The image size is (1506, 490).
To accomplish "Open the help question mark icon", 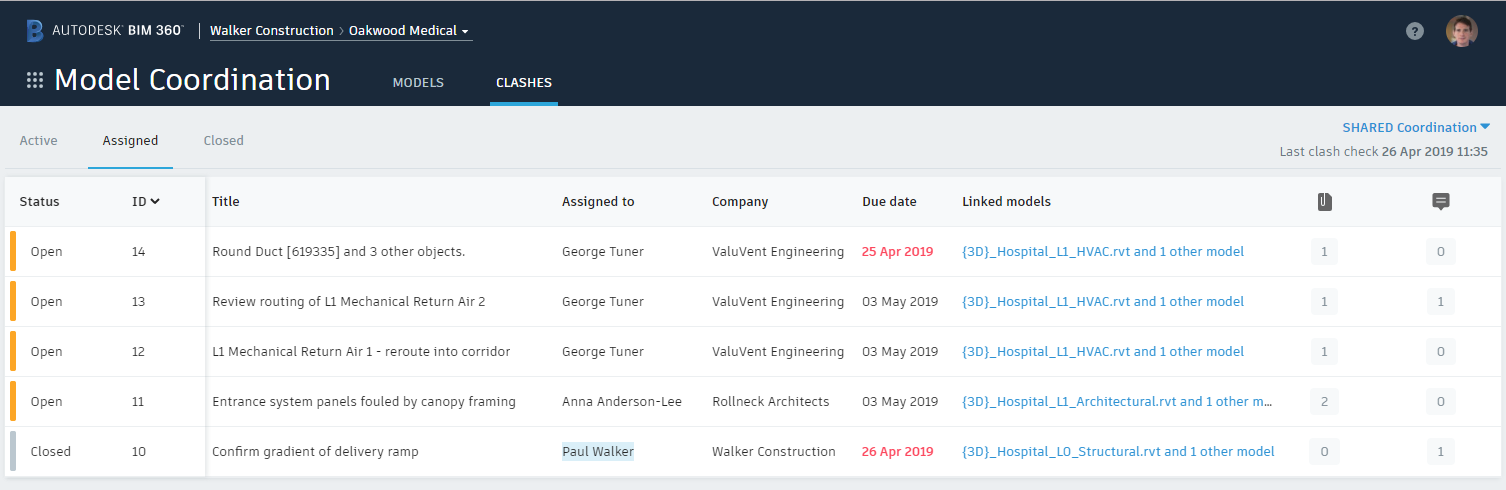I will (x=1414, y=31).
